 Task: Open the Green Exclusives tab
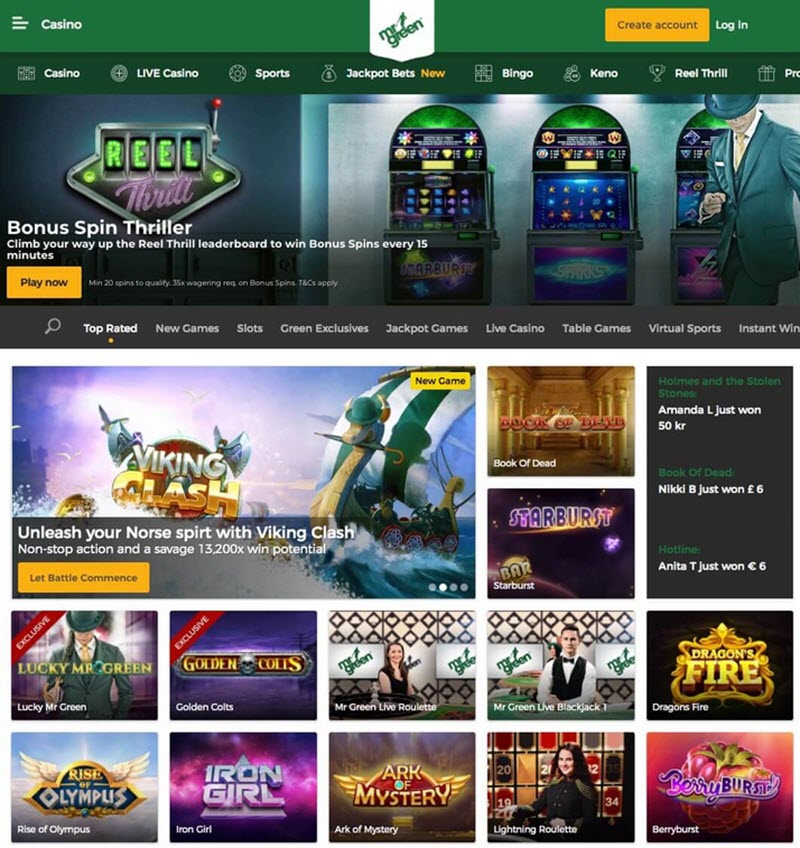pos(324,328)
